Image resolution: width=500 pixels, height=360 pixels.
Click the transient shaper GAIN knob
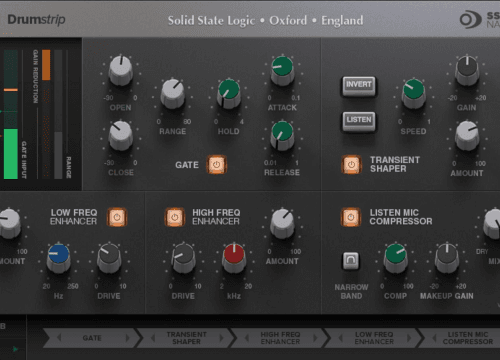(x=467, y=70)
